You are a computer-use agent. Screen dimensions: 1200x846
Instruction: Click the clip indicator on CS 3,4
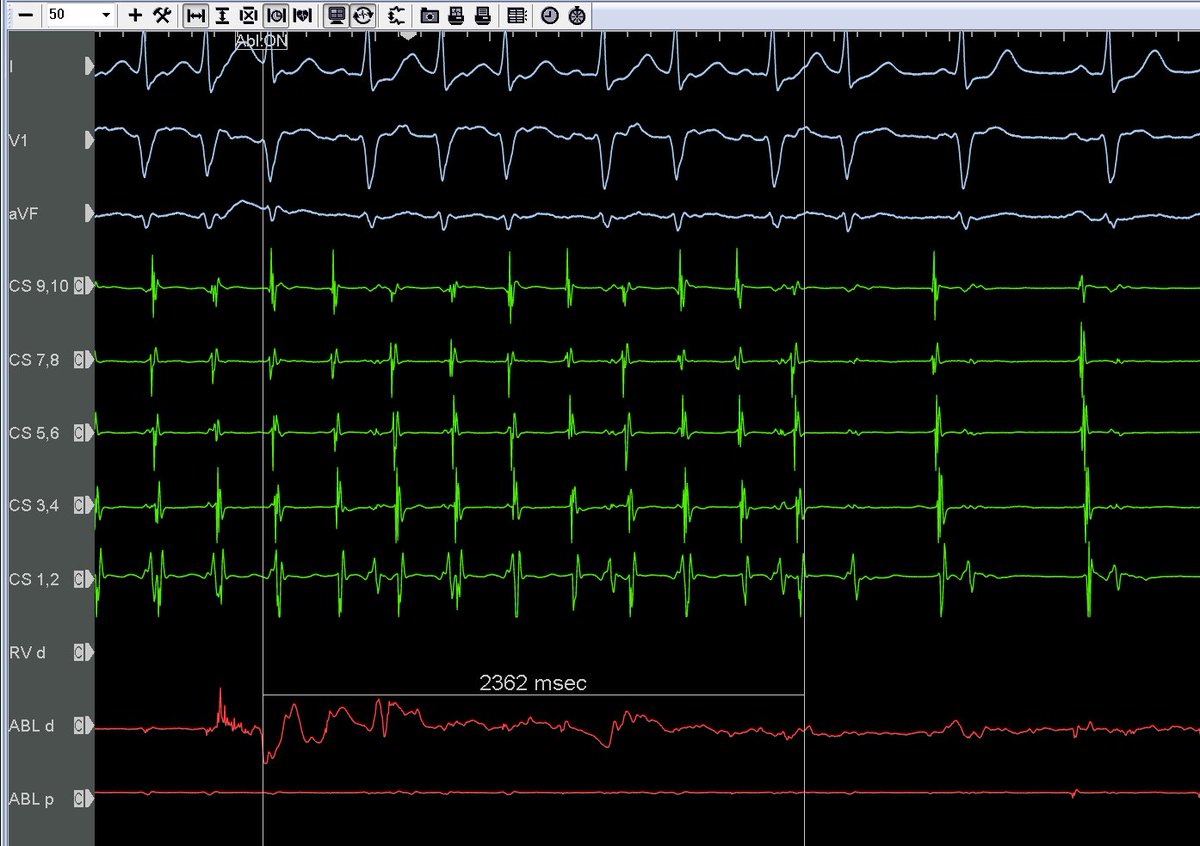point(78,506)
